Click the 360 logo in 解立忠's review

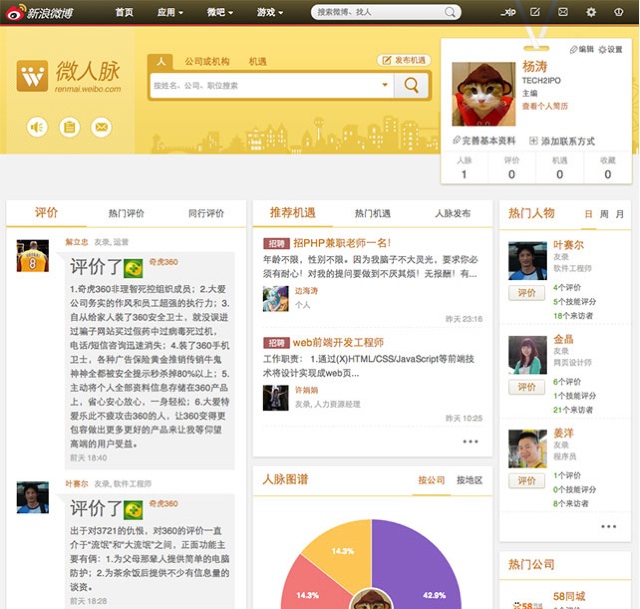click(133, 268)
